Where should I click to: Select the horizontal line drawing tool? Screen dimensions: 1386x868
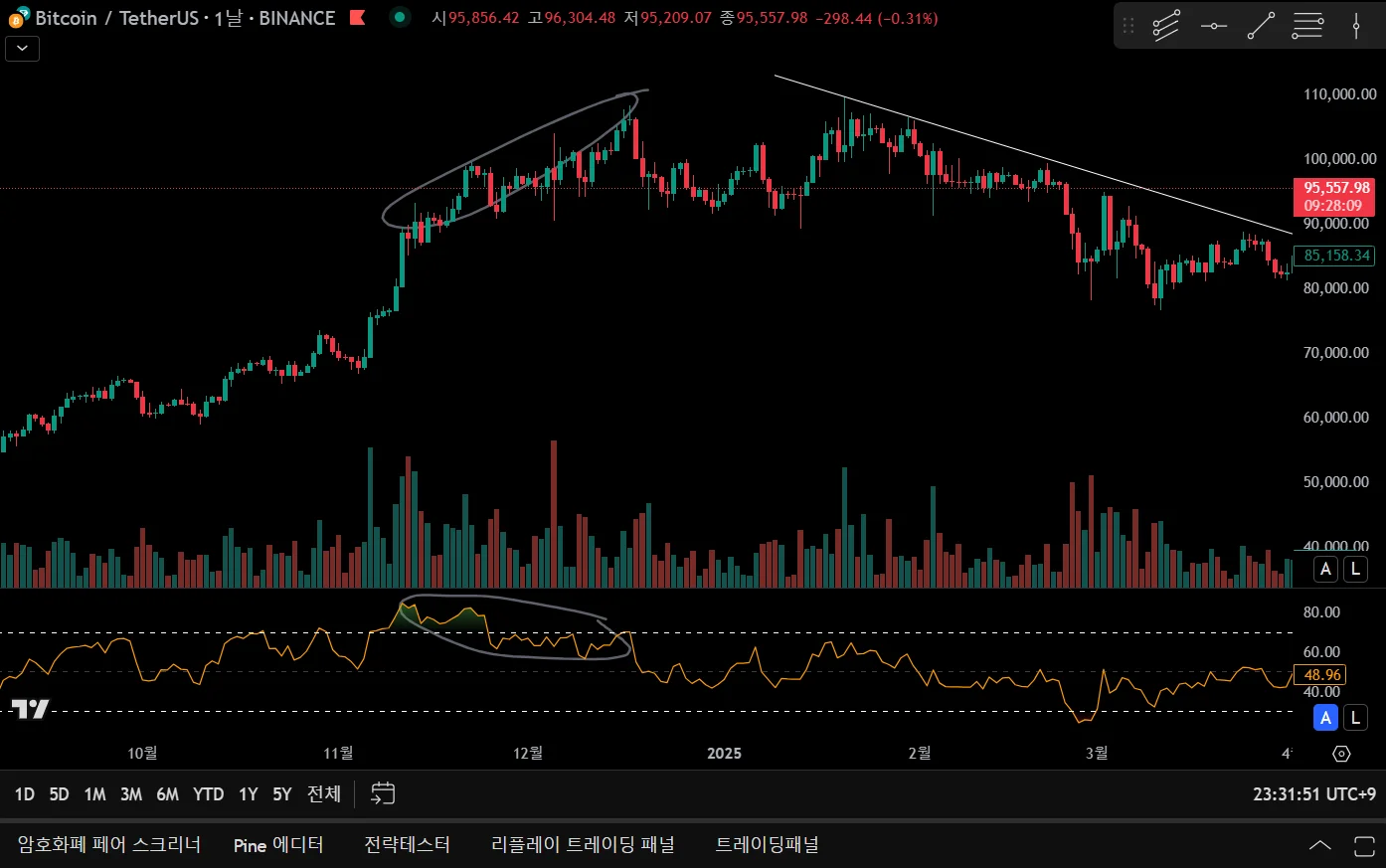[1213, 26]
